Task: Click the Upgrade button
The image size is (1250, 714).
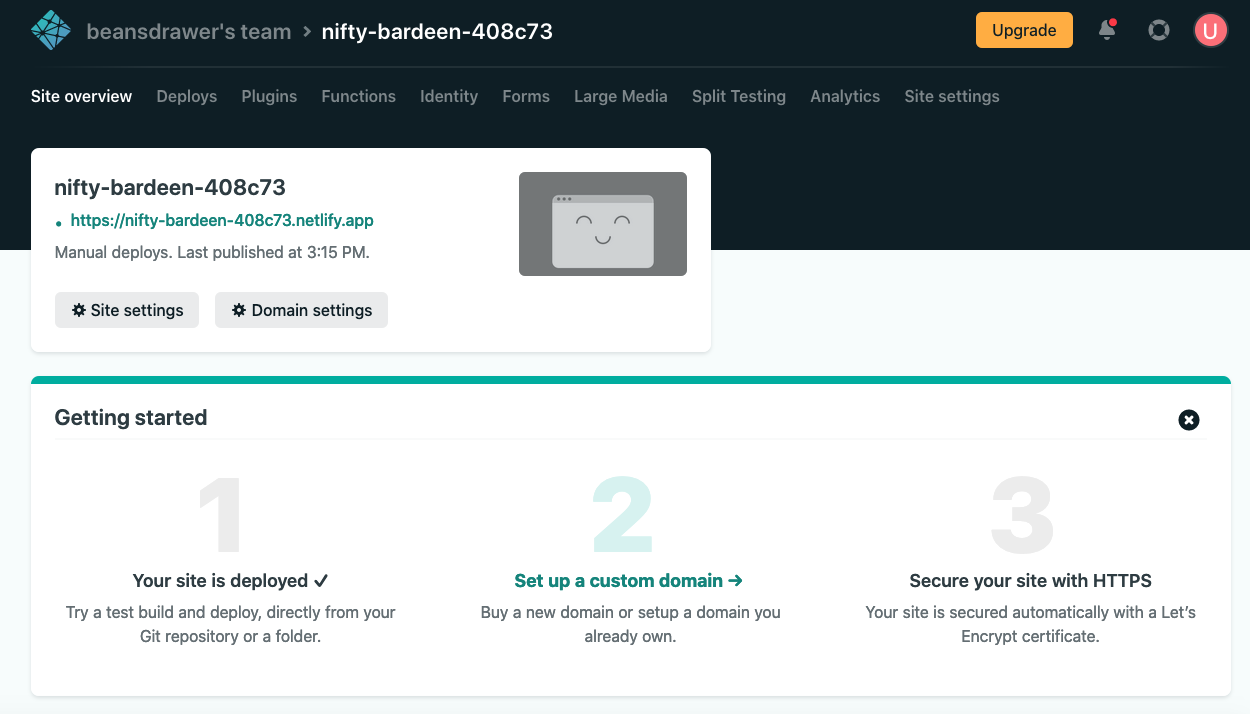Action: pyautogui.click(x=1024, y=30)
